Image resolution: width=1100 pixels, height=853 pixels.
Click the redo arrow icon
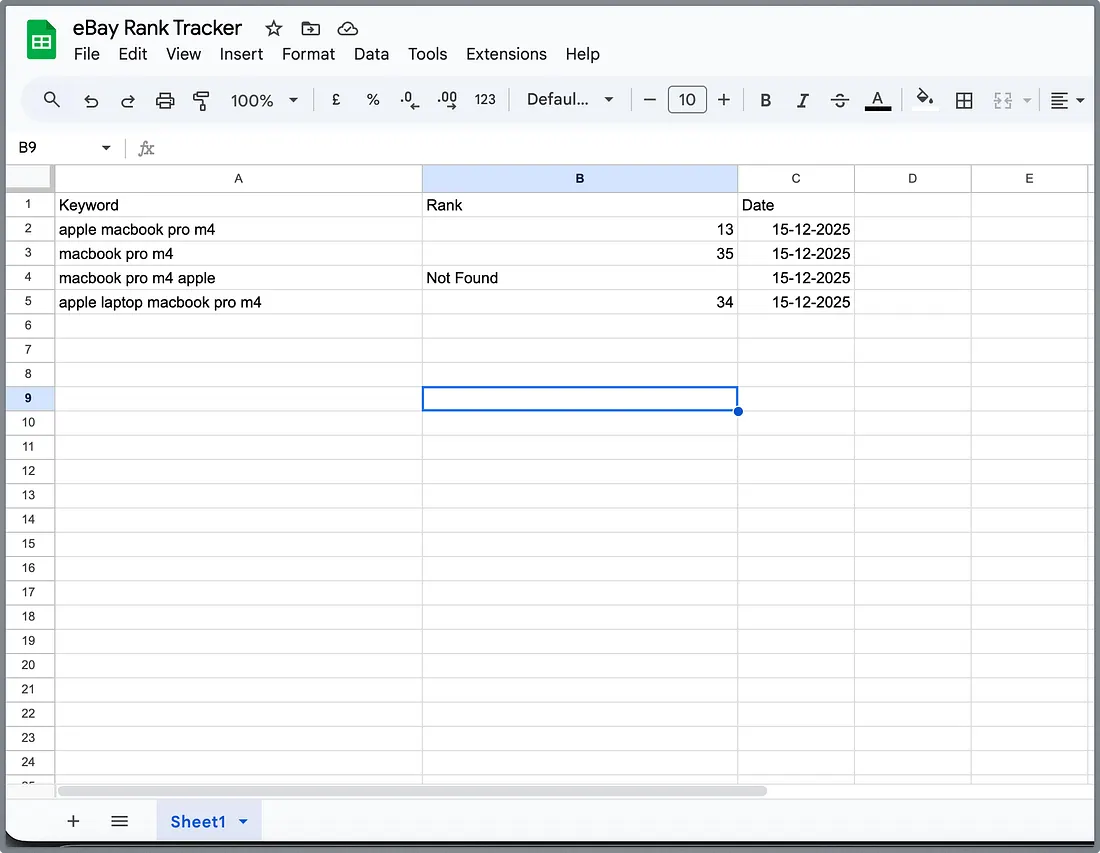(128, 100)
